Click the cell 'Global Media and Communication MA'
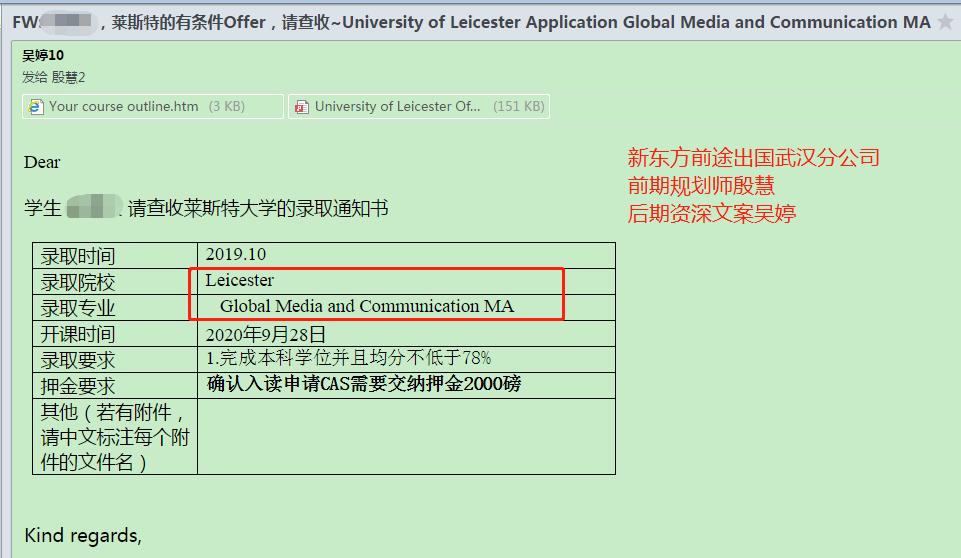 (x=406, y=307)
